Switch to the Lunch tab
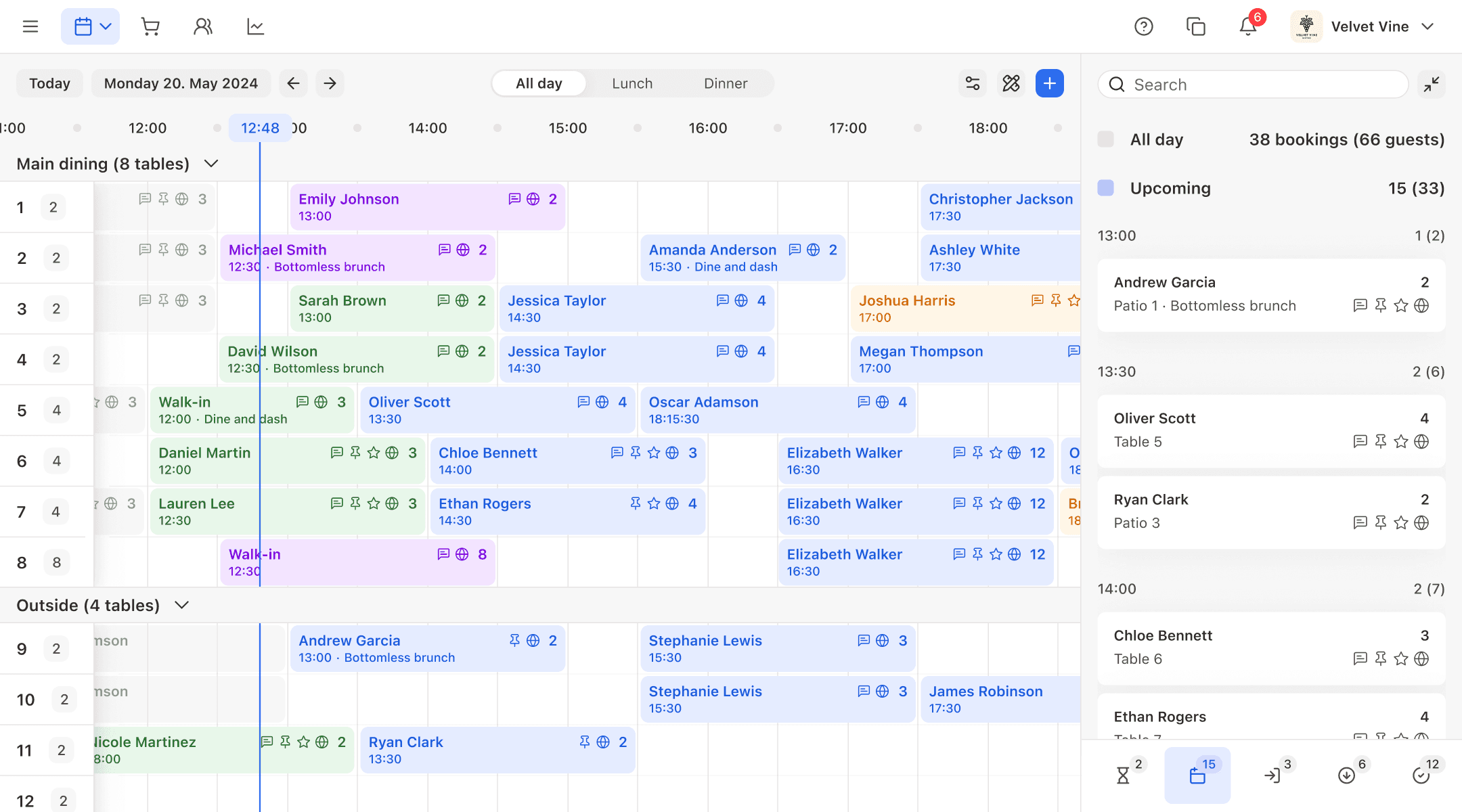 tap(632, 83)
